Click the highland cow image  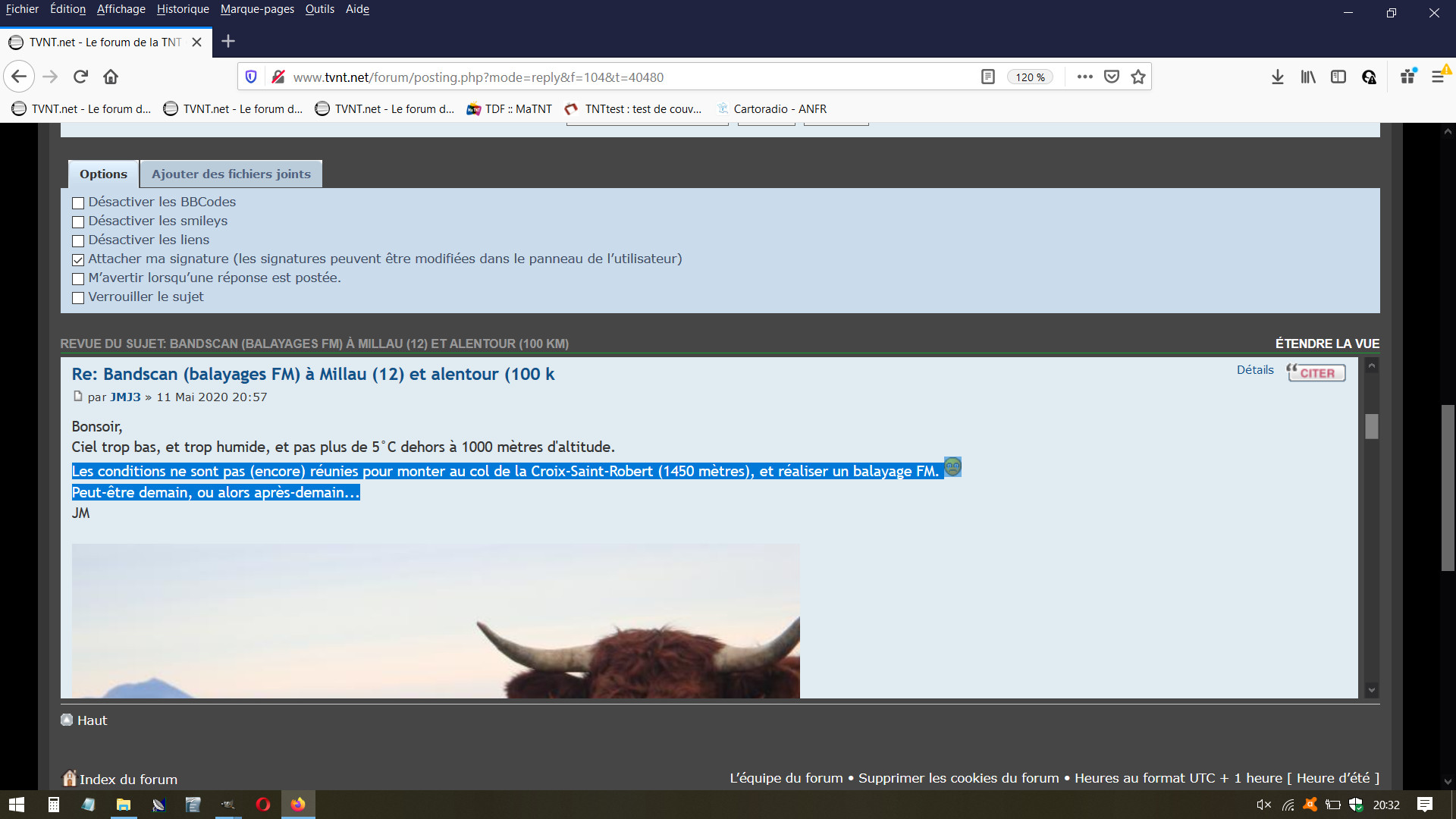[x=435, y=621]
